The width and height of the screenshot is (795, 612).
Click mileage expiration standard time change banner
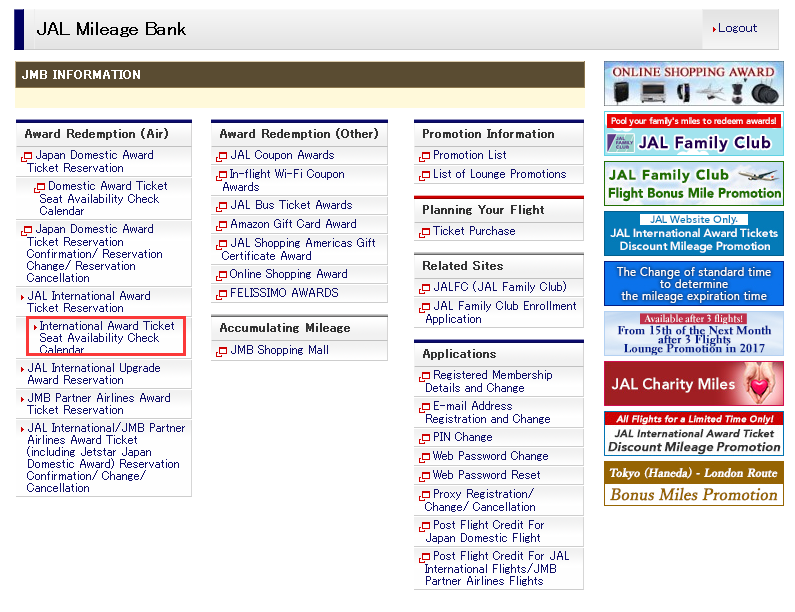coord(694,283)
